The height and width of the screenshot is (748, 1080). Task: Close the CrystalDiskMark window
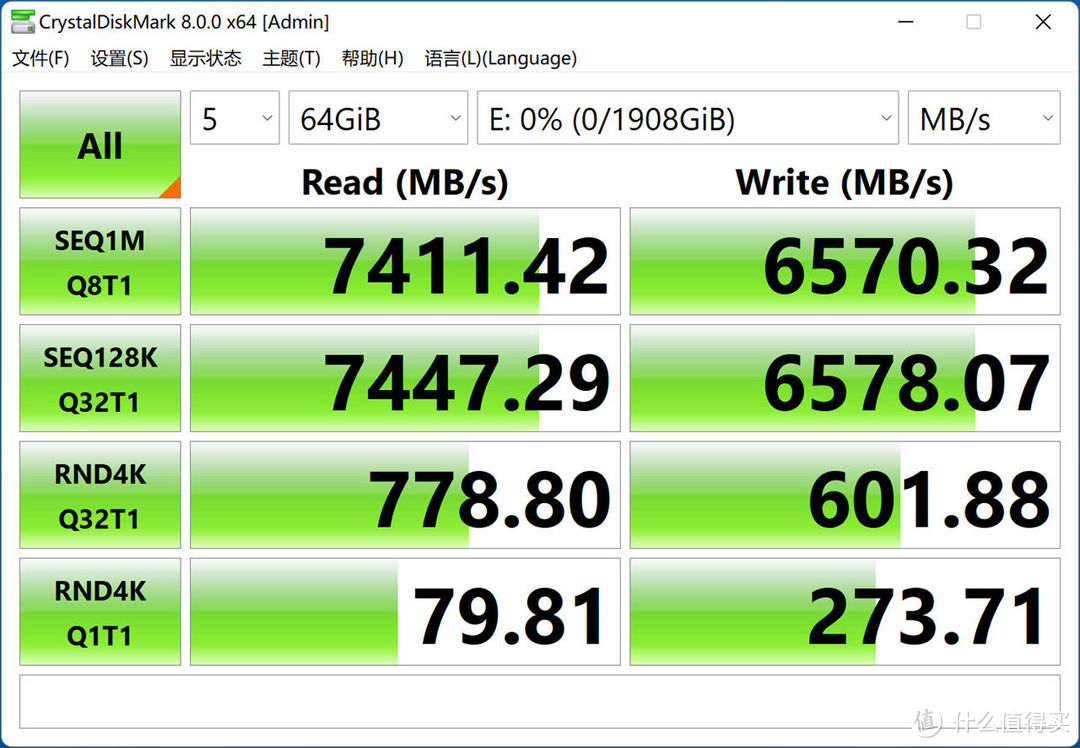click(1043, 22)
